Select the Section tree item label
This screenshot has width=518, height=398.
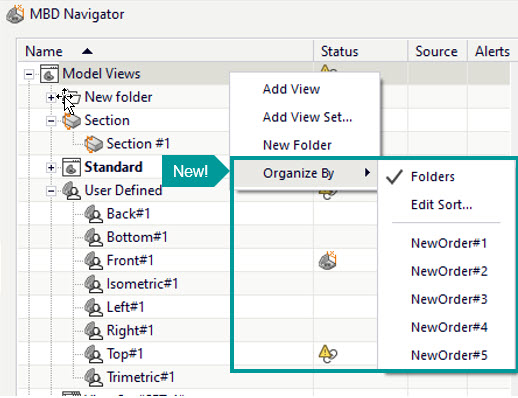(x=107, y=121)
